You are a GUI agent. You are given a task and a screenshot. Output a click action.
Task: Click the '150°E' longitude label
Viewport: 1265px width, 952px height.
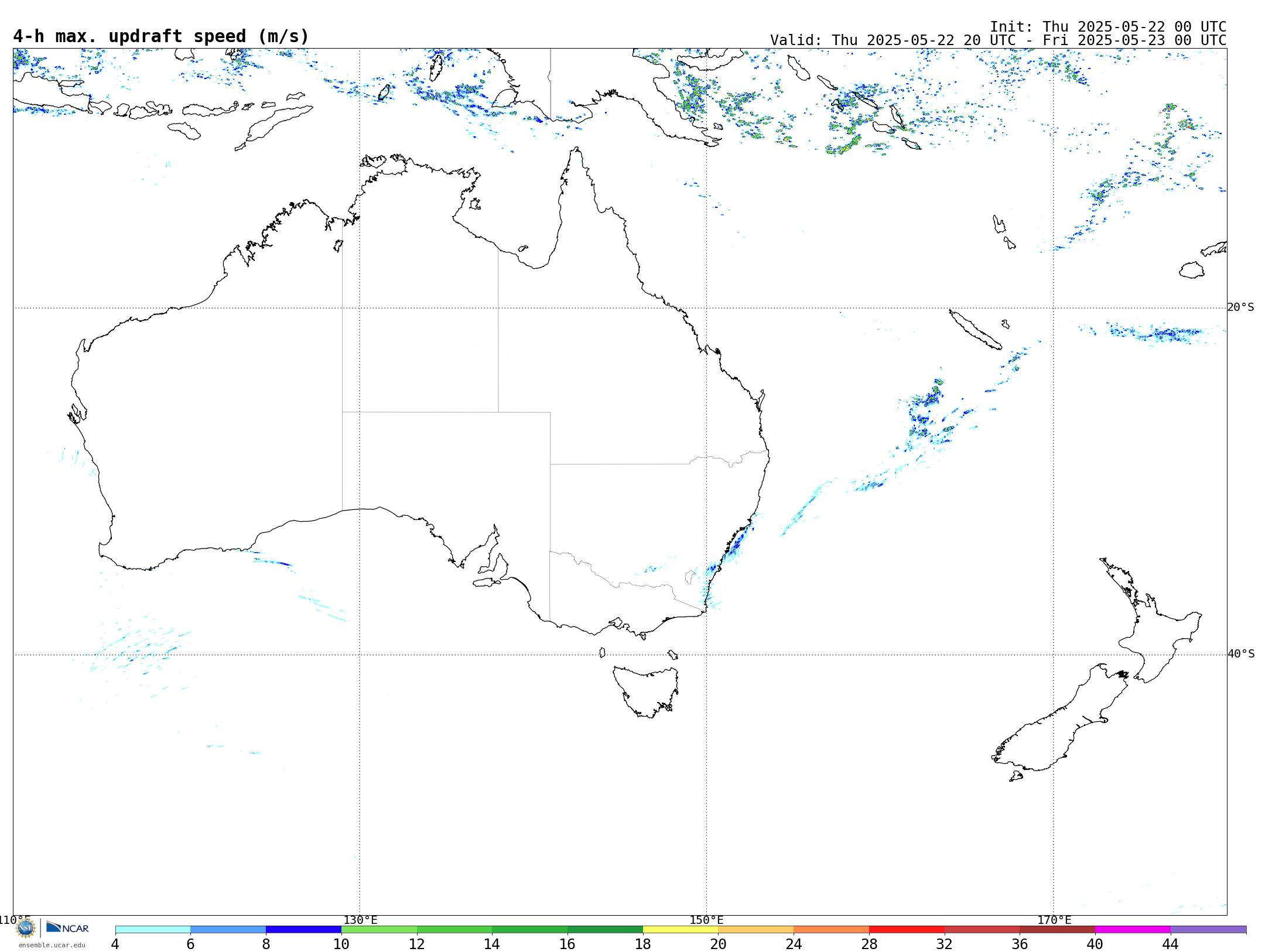click(706, 920)
